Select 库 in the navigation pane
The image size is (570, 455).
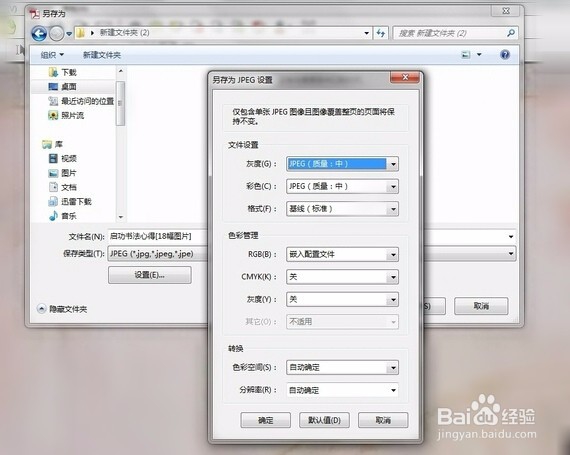click(52, 144)
